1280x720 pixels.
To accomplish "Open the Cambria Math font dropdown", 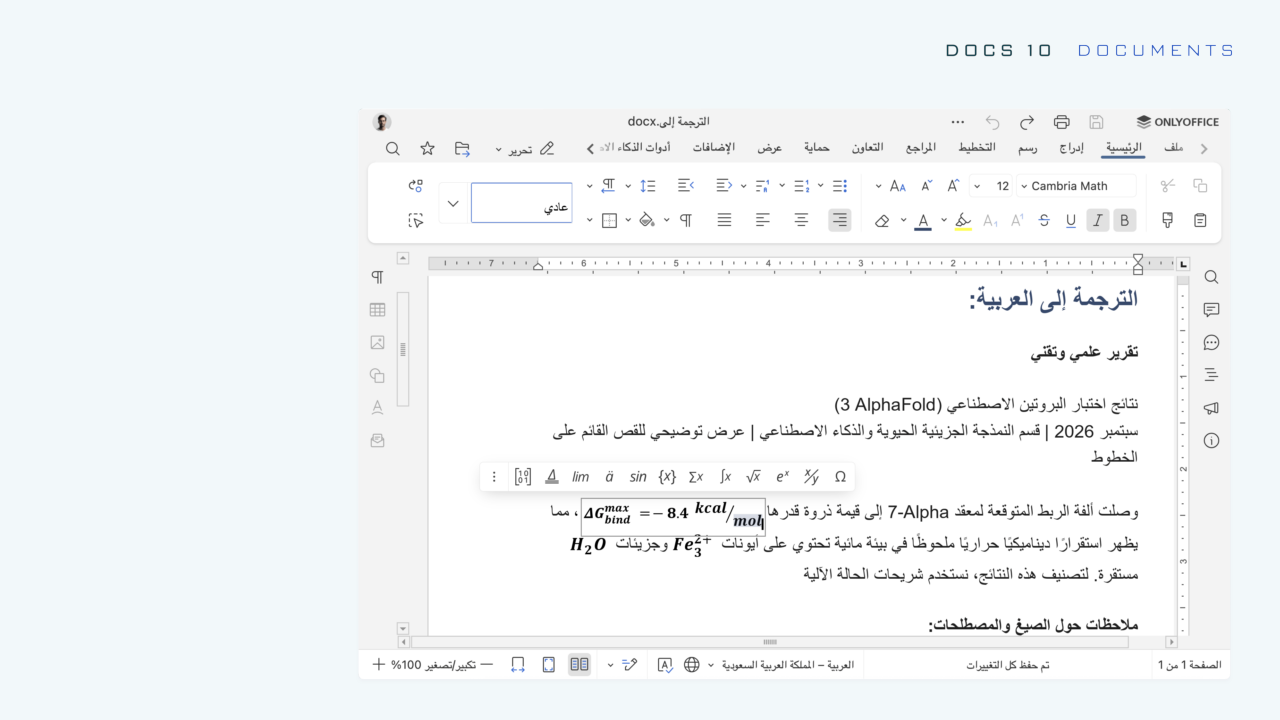I will [x=1023, y=186].
